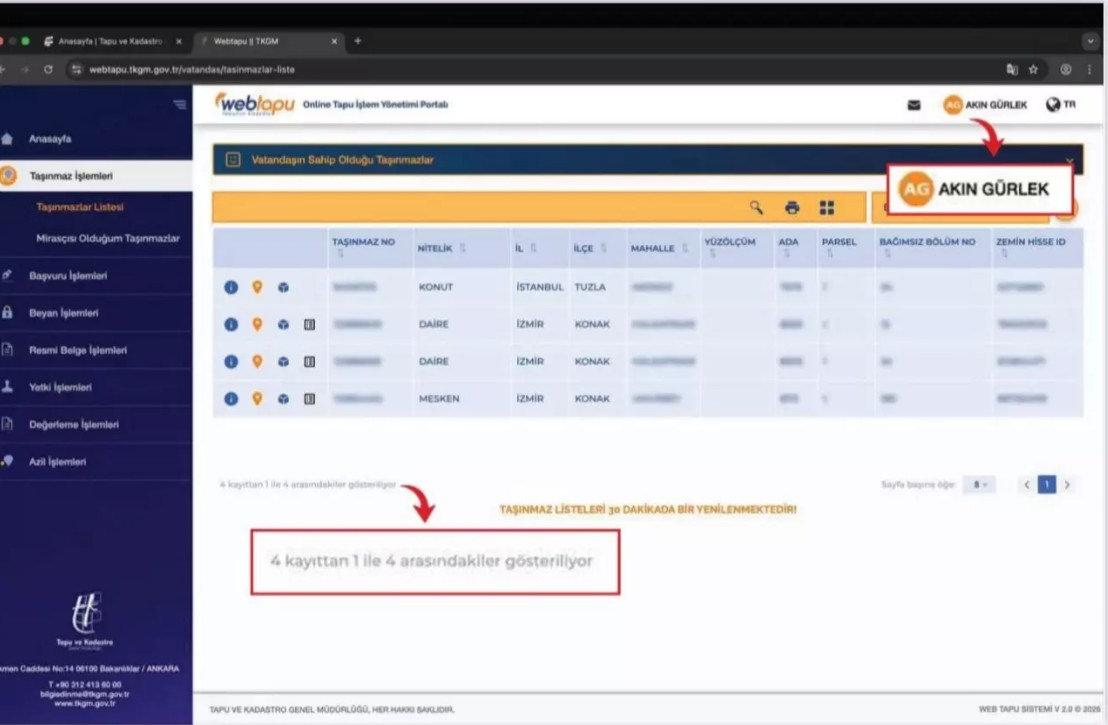Collapse the Vatandaşın Sahip Olduğu Taşınmazlar panel
The width and height of the screenshot is (1108, 725).
tap(1069, 159)
